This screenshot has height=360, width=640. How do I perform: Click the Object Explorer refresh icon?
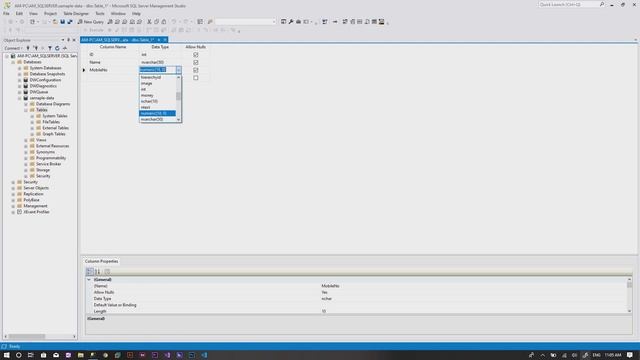point(57,48)
